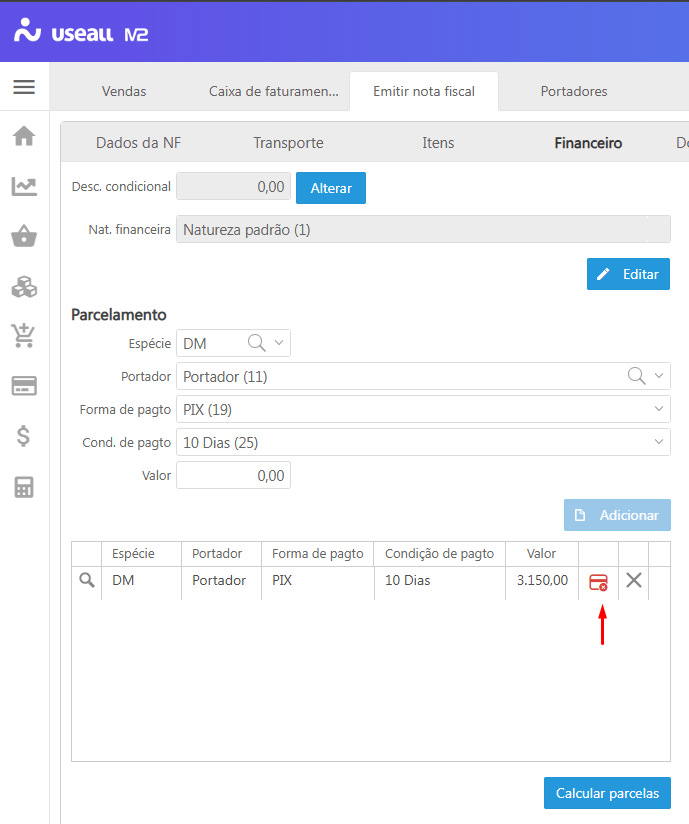Viewport: 689px width, 824px height.
Task: Open the cart purchases sidebar icon
Action: point(24,336)
